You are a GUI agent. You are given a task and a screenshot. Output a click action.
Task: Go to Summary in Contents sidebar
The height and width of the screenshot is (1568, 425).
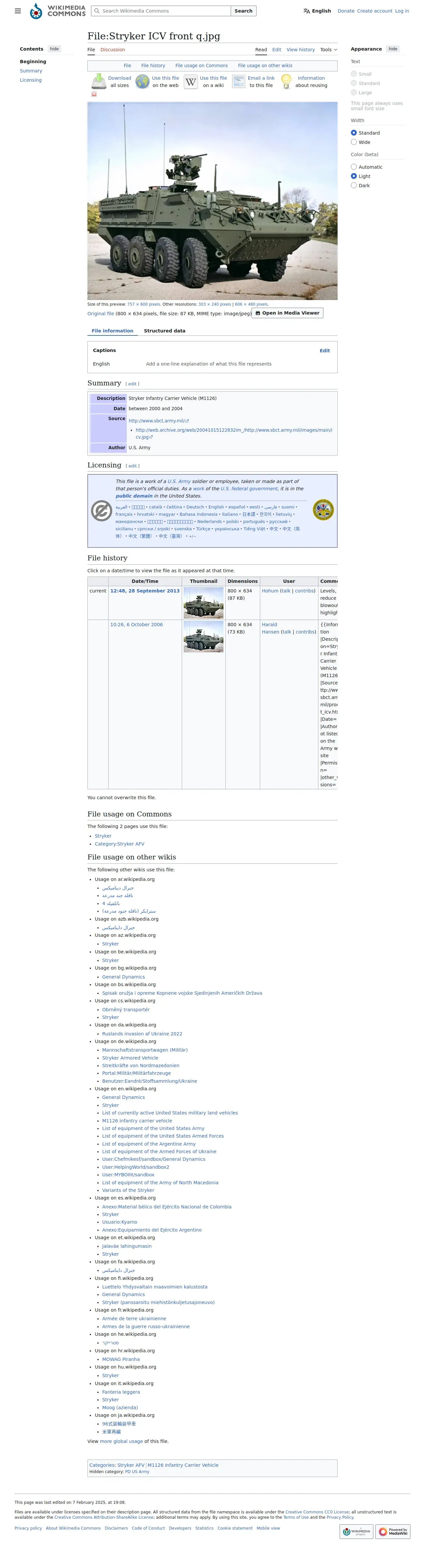pyautogui.click(x=31, y=70)
